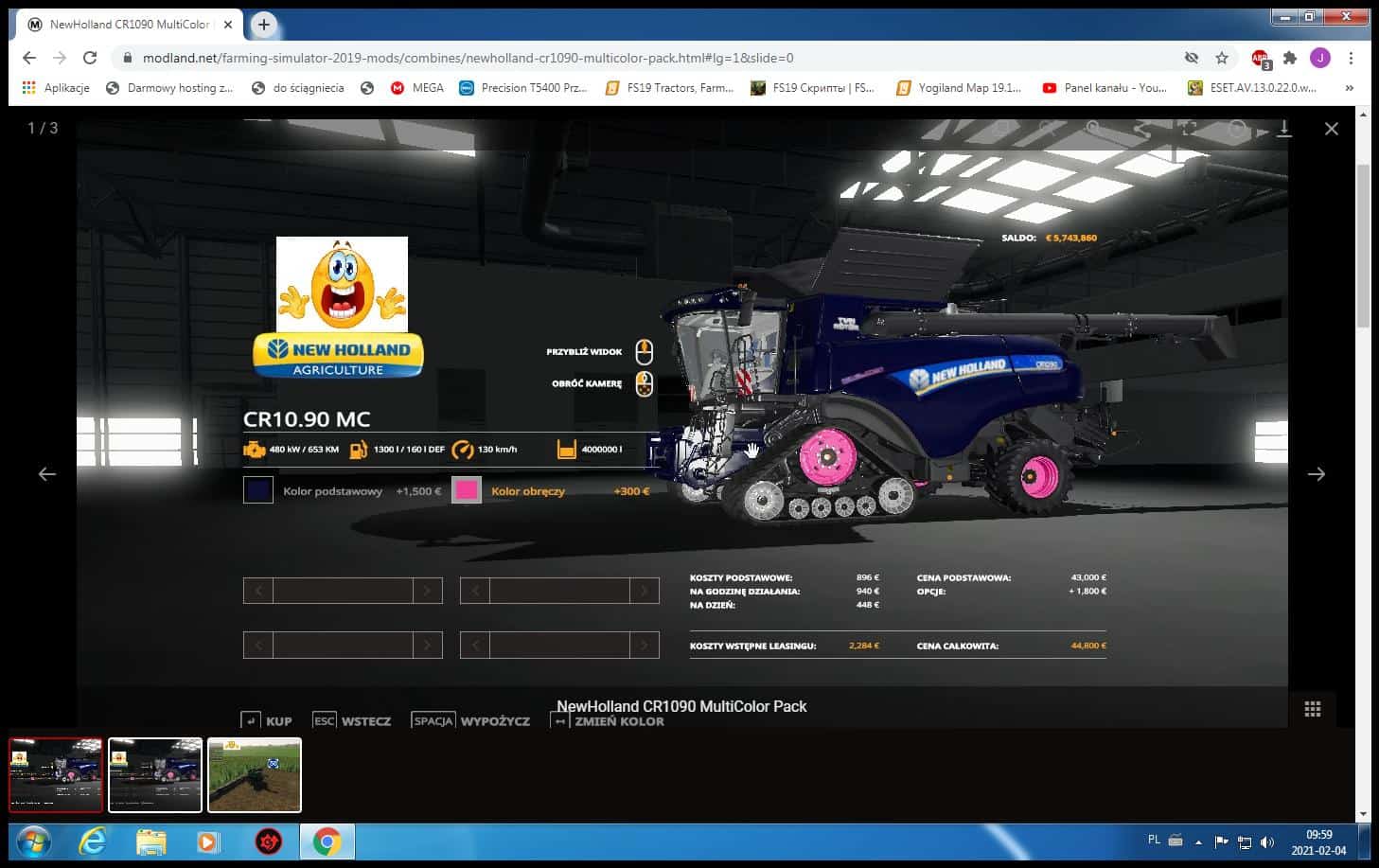Close the image lightbox viewer
Image resolution: width=1379 pixels, height=868 pixels.
[1331, 129]
